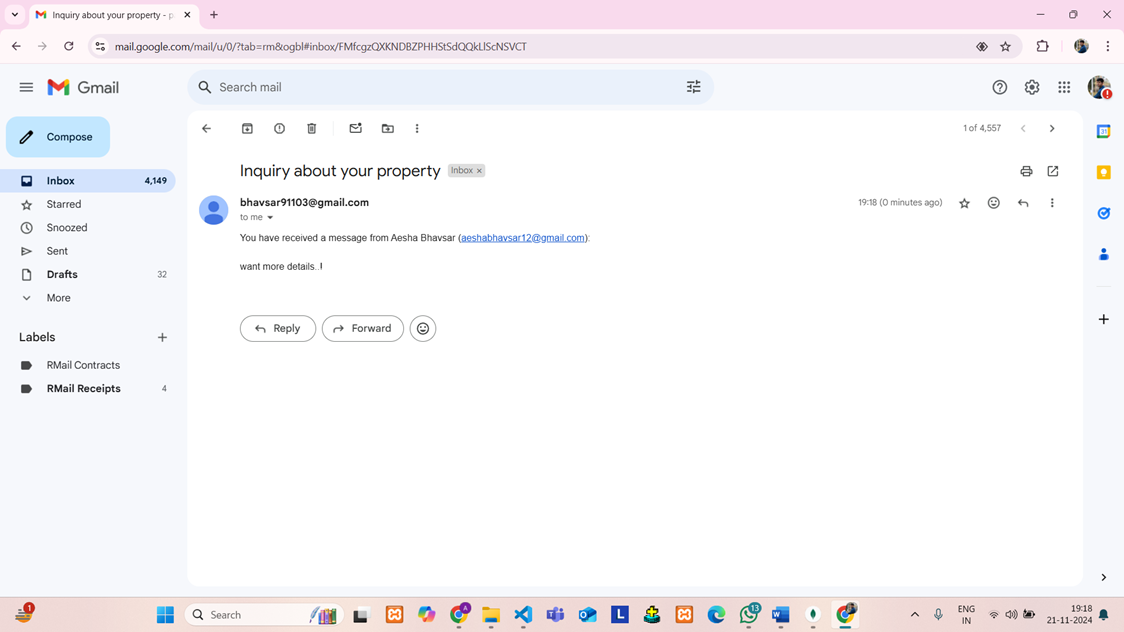This screenshot has height=632, width=1124.
Task: Toggle the main menu hamburger sidebar
Action: click(26, 88)
